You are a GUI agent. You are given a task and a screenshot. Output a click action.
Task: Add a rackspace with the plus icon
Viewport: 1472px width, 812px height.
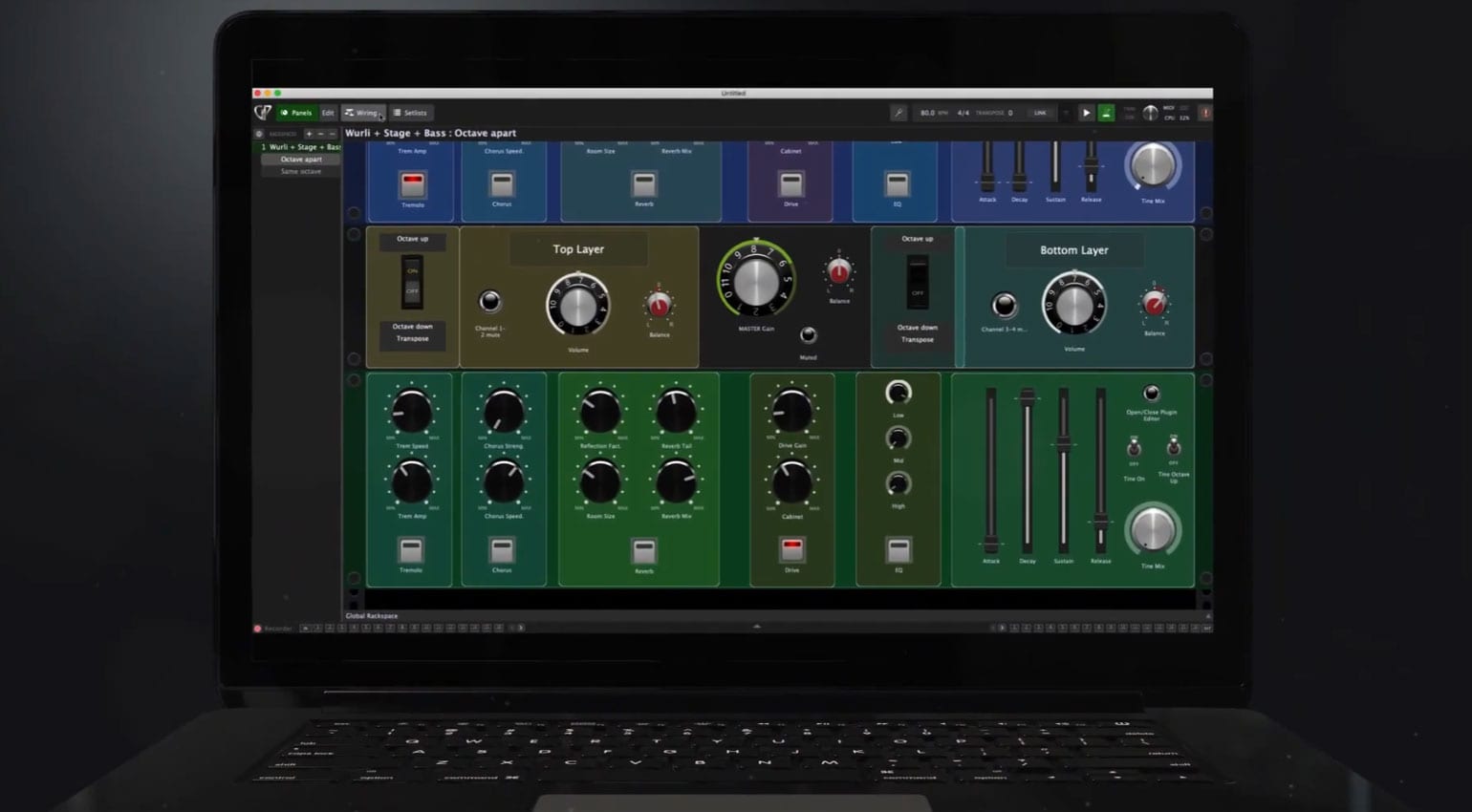point(309,134)
